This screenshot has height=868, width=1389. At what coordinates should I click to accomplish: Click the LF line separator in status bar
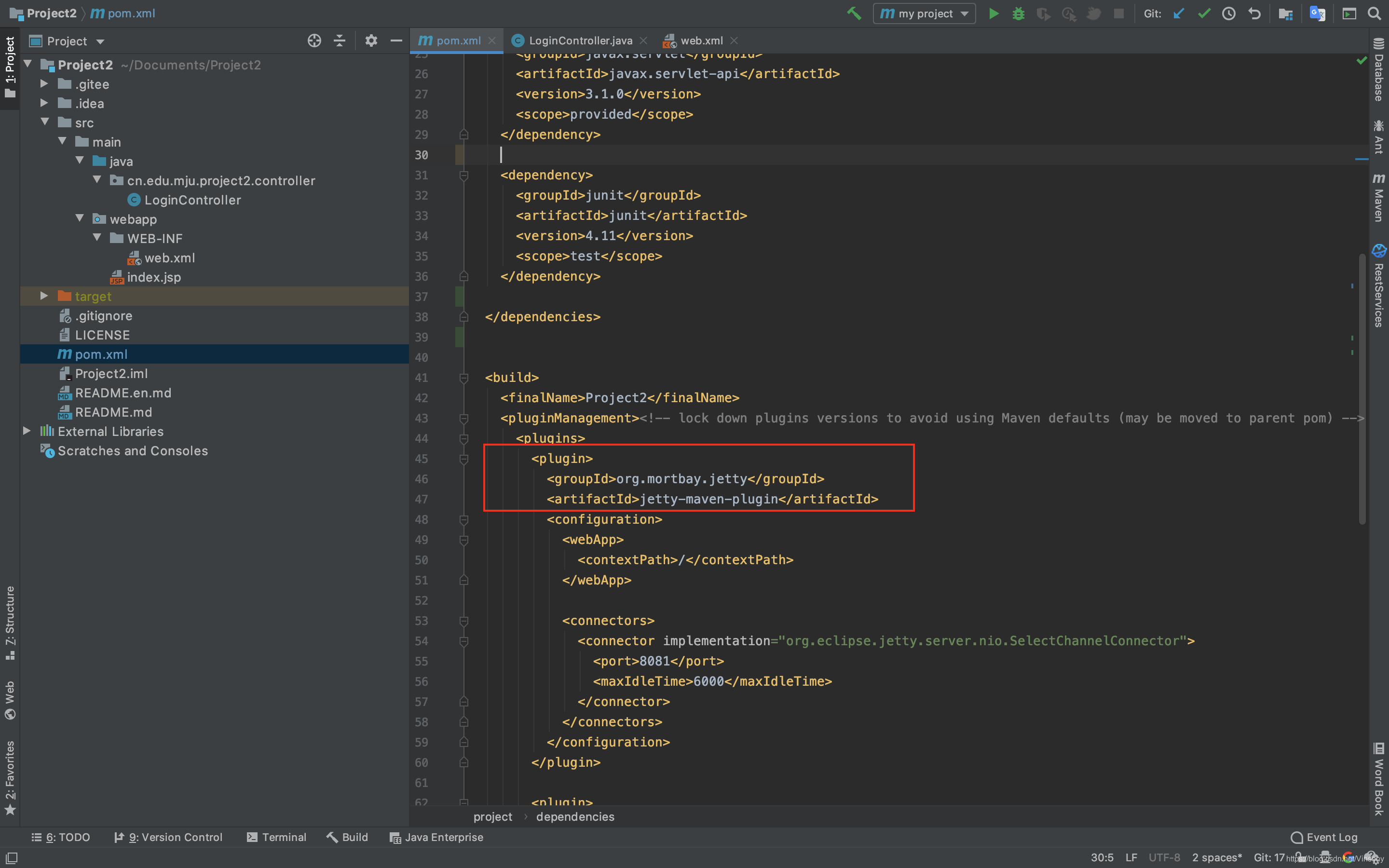[x=1130, y=857]
